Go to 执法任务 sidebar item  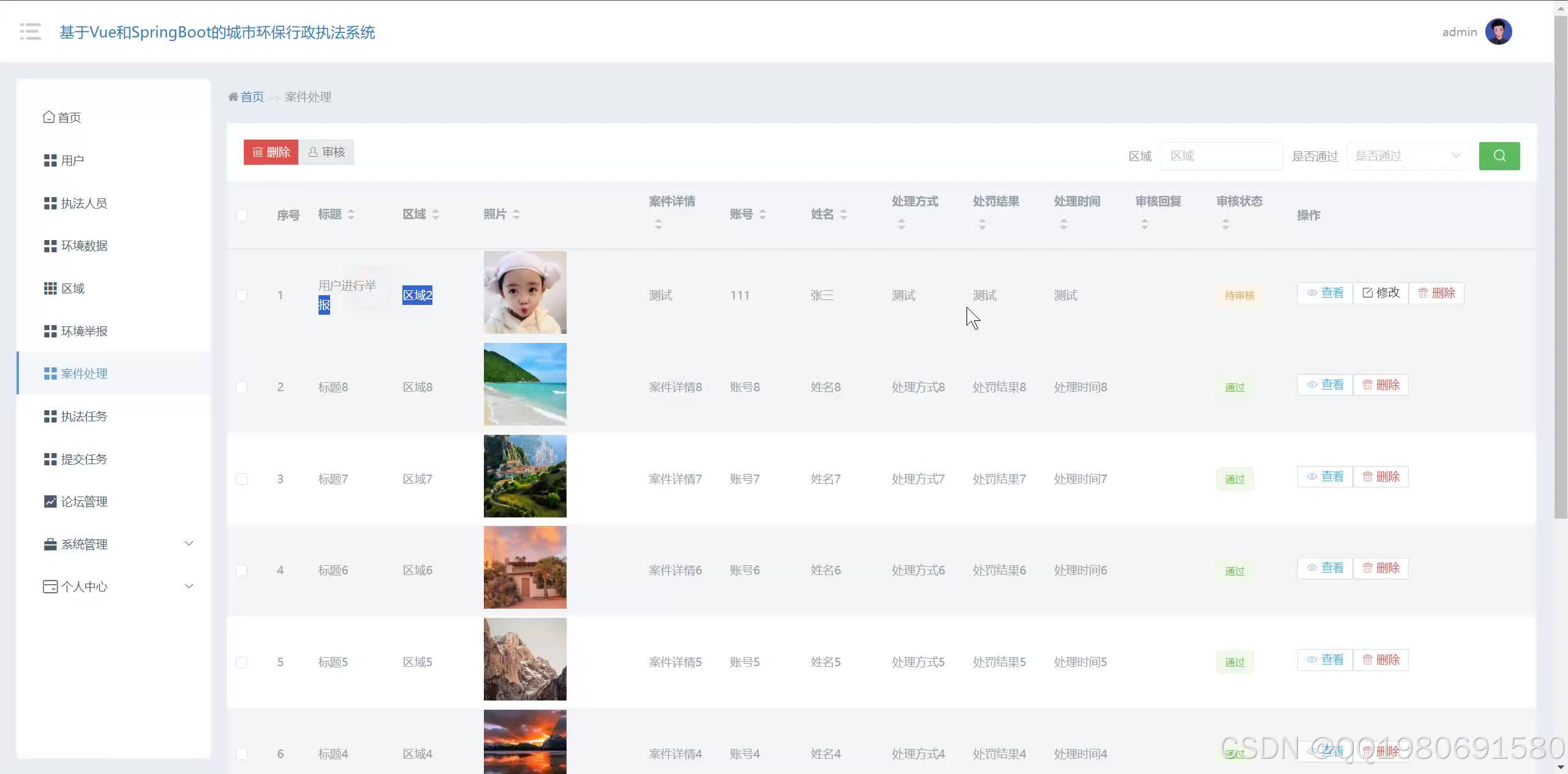tap(84, 416)
